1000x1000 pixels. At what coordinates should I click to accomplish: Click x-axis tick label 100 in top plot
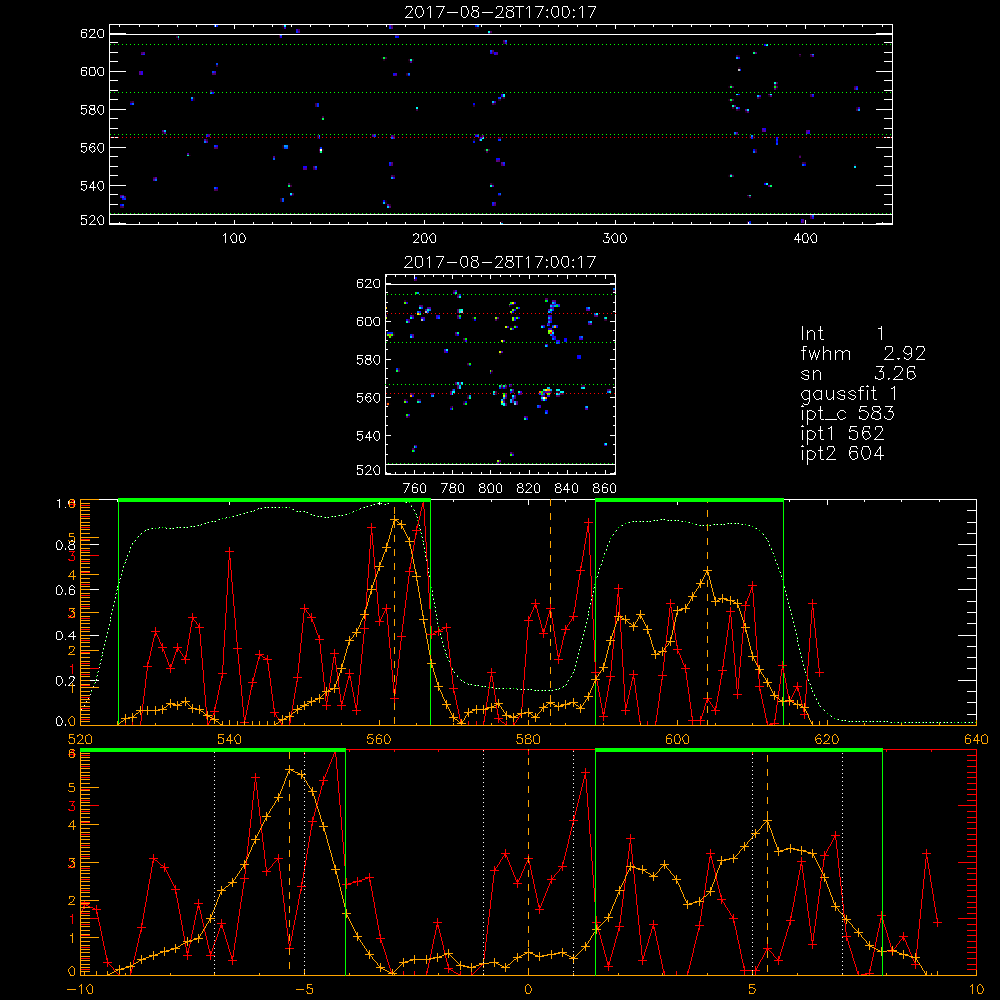tap(234, 239)
